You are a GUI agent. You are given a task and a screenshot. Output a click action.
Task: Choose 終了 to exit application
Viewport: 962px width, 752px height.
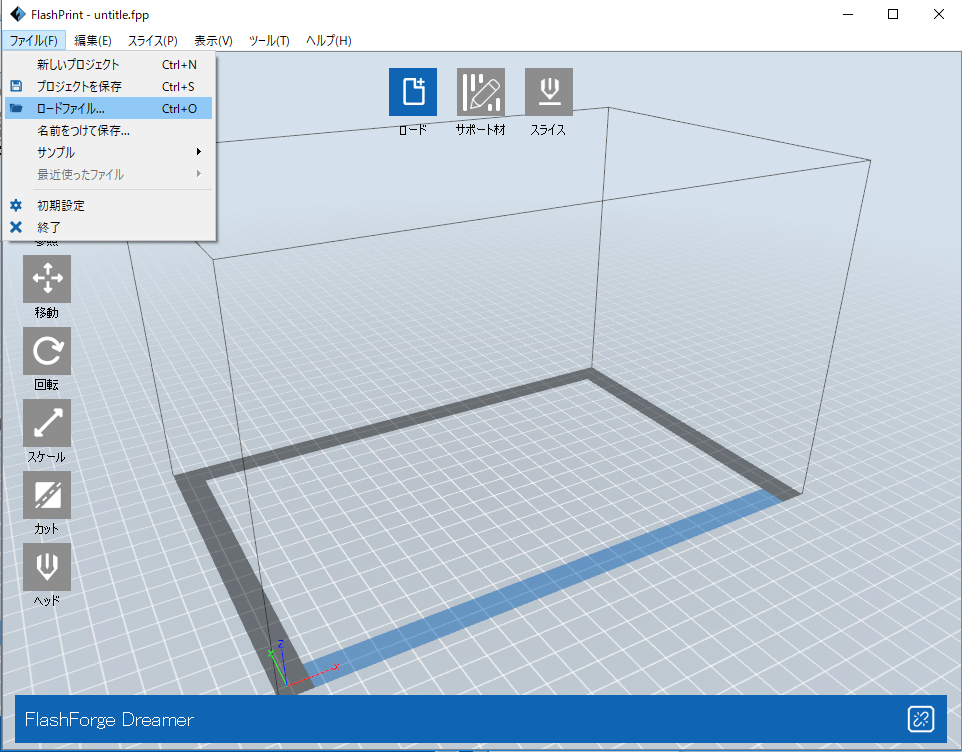click(x=109, y=228)
